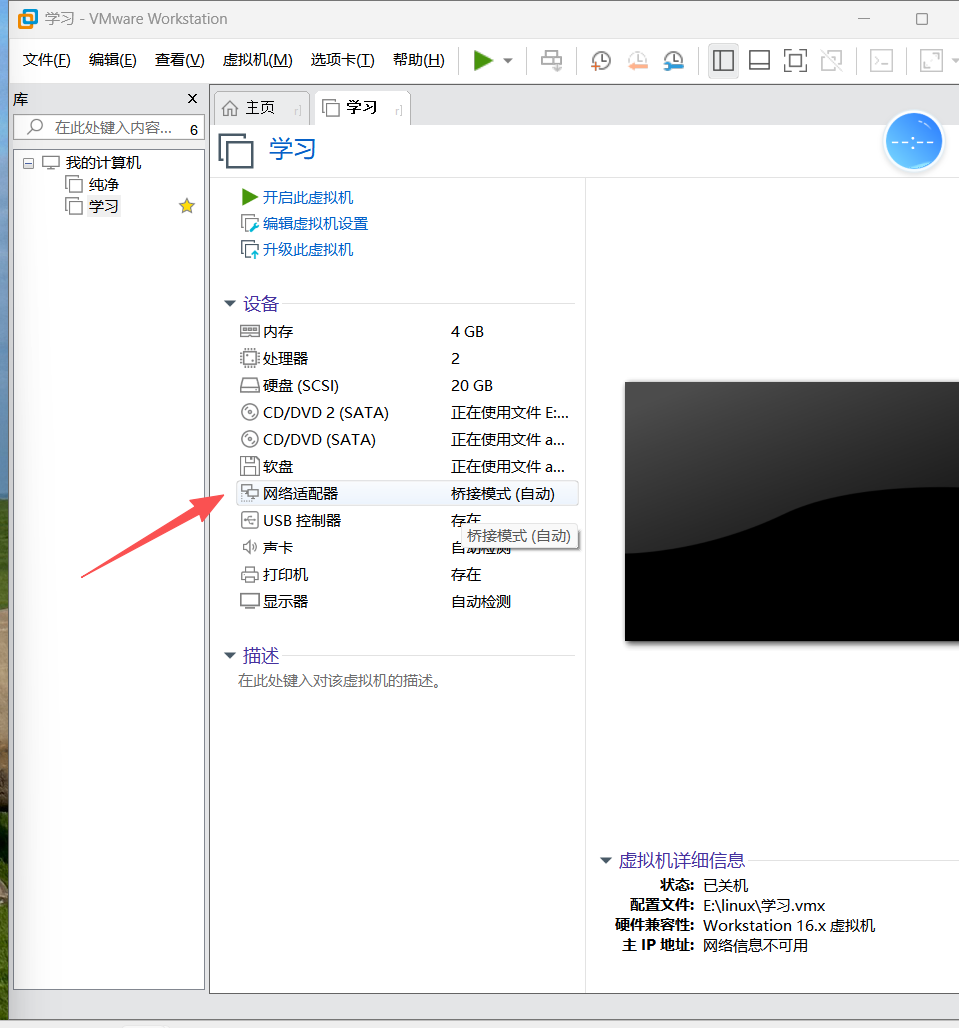
Task: Click the description text input area
Action: 340,681
